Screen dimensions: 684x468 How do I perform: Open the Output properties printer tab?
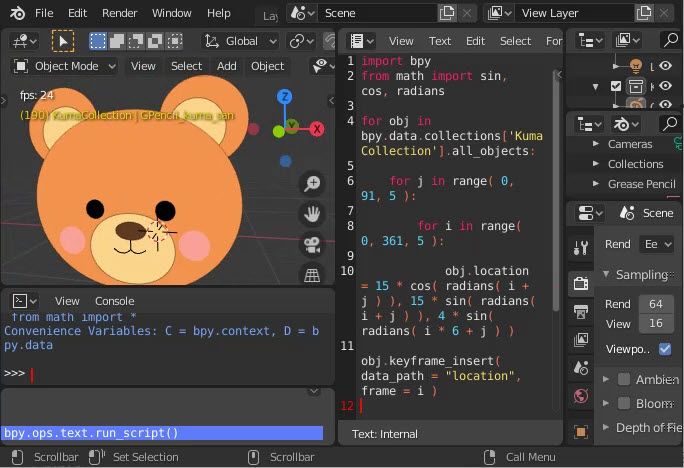(x=581, y=312)
